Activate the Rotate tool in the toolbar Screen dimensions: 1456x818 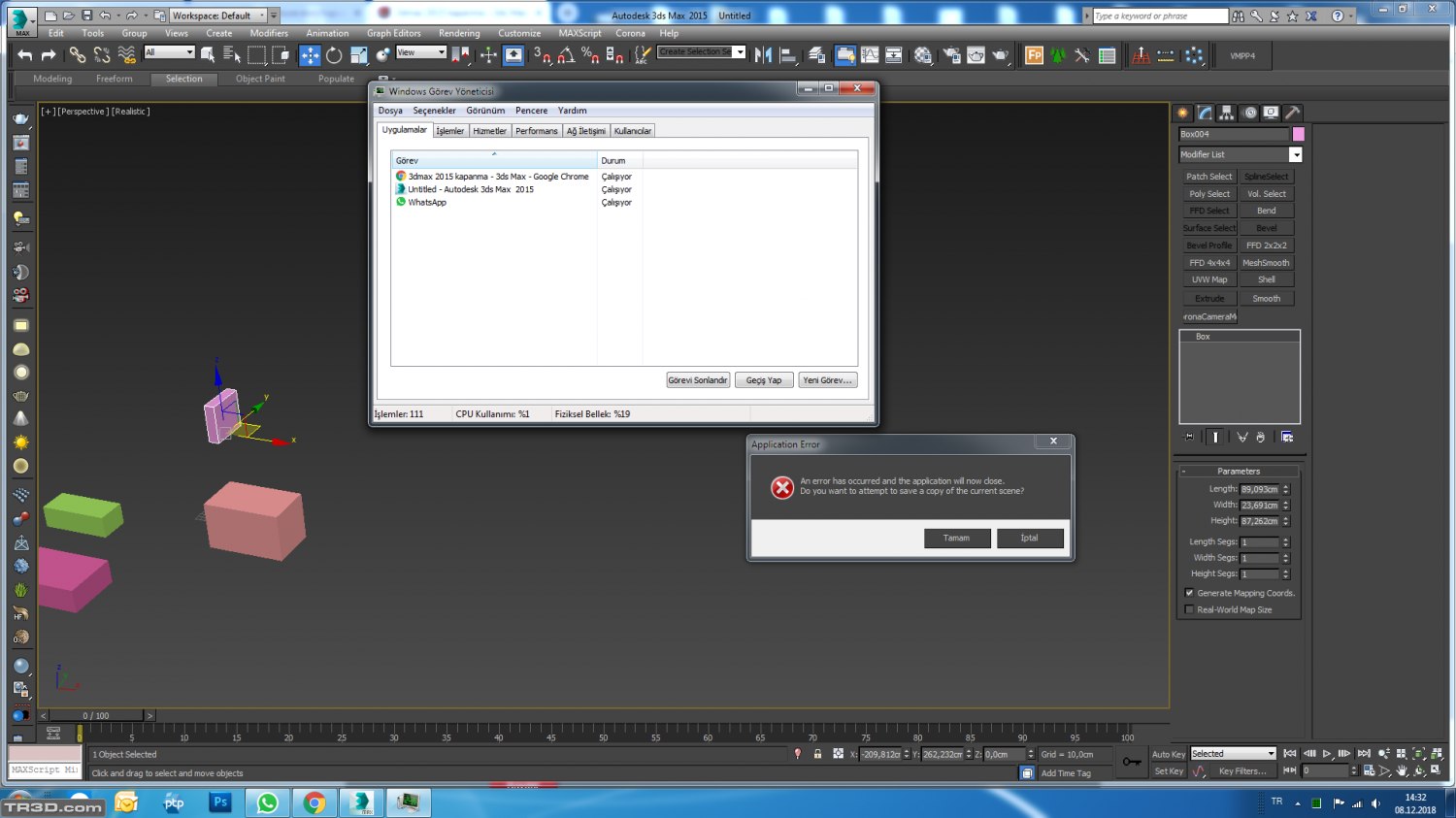coord(334,55)
